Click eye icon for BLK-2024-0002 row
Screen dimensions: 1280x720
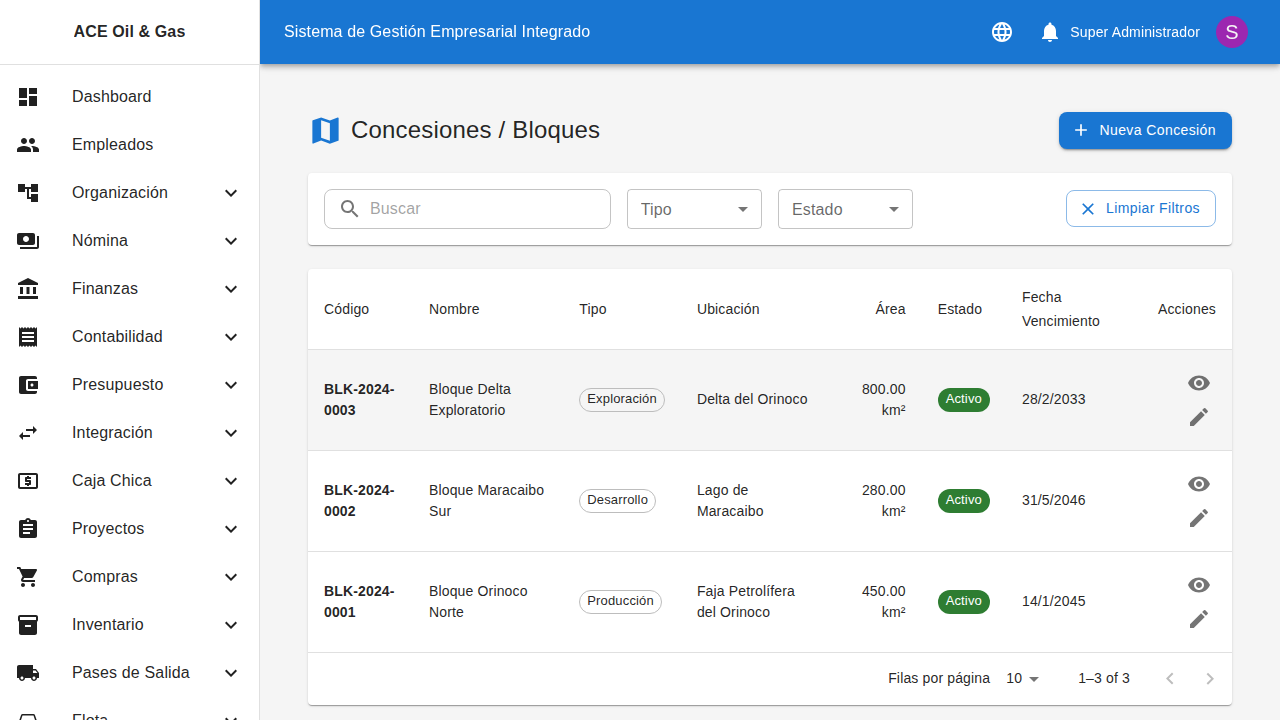[x=1199, y=484]
